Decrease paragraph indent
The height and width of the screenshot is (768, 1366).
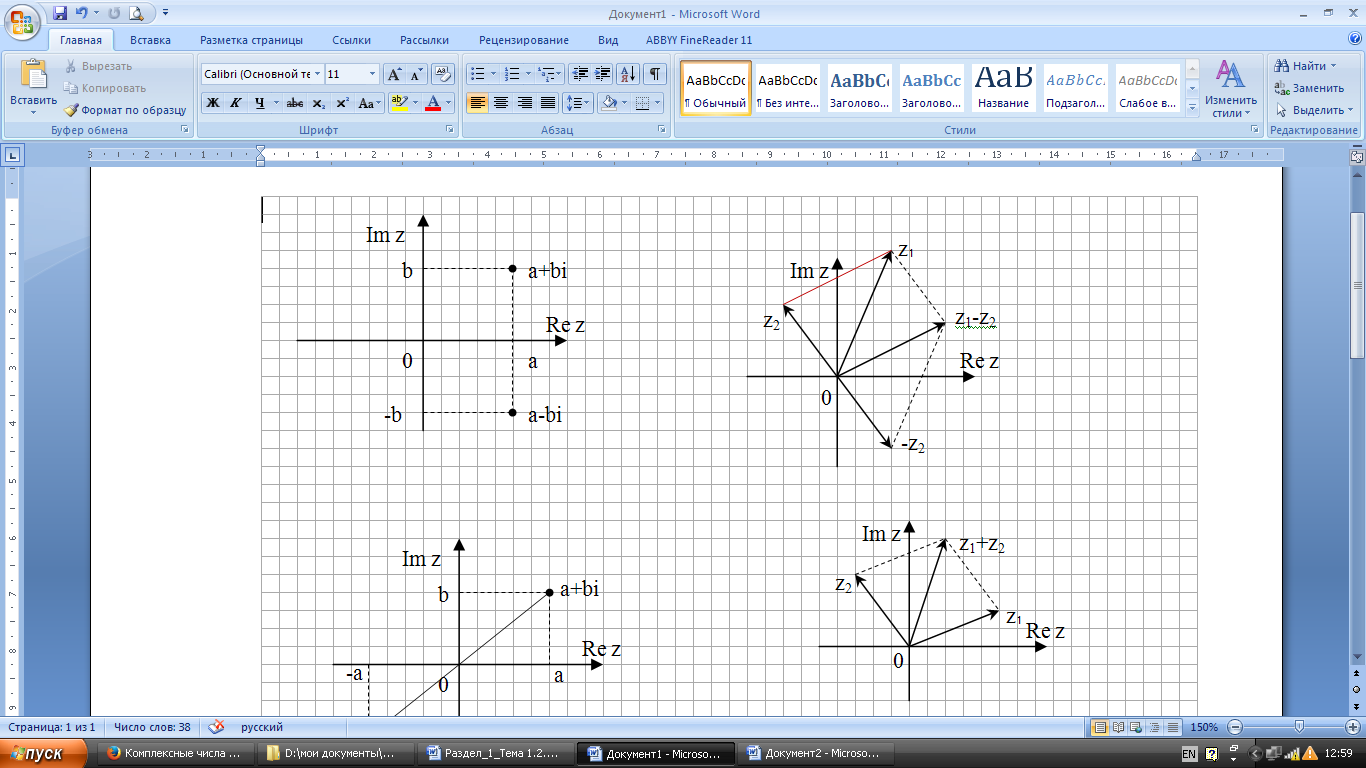(x=580, y=74)
